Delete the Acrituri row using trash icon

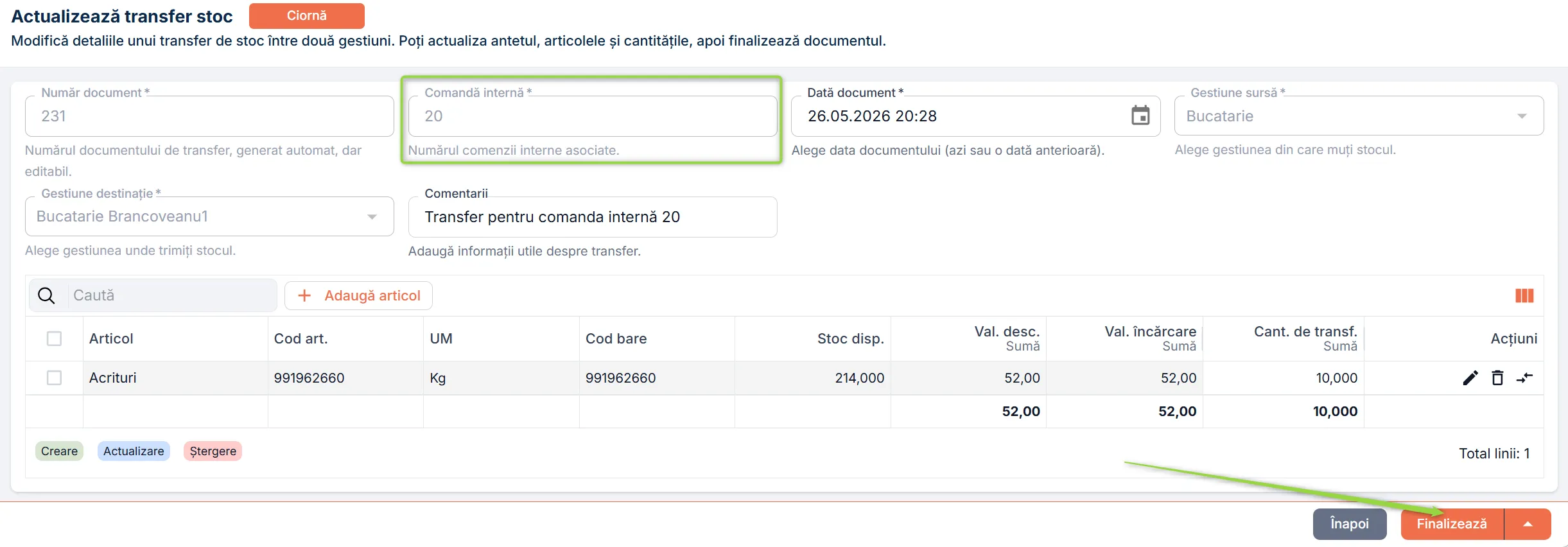[1497, 378]
